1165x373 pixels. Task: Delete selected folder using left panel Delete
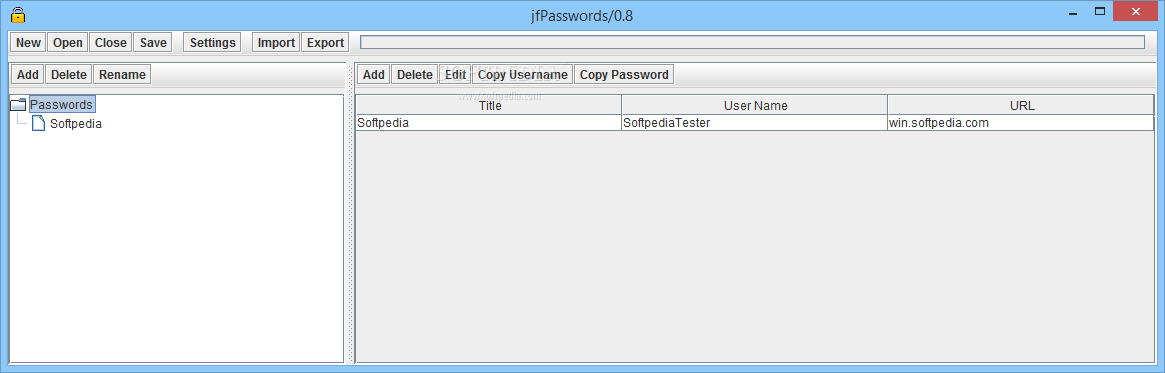[69, 74]
